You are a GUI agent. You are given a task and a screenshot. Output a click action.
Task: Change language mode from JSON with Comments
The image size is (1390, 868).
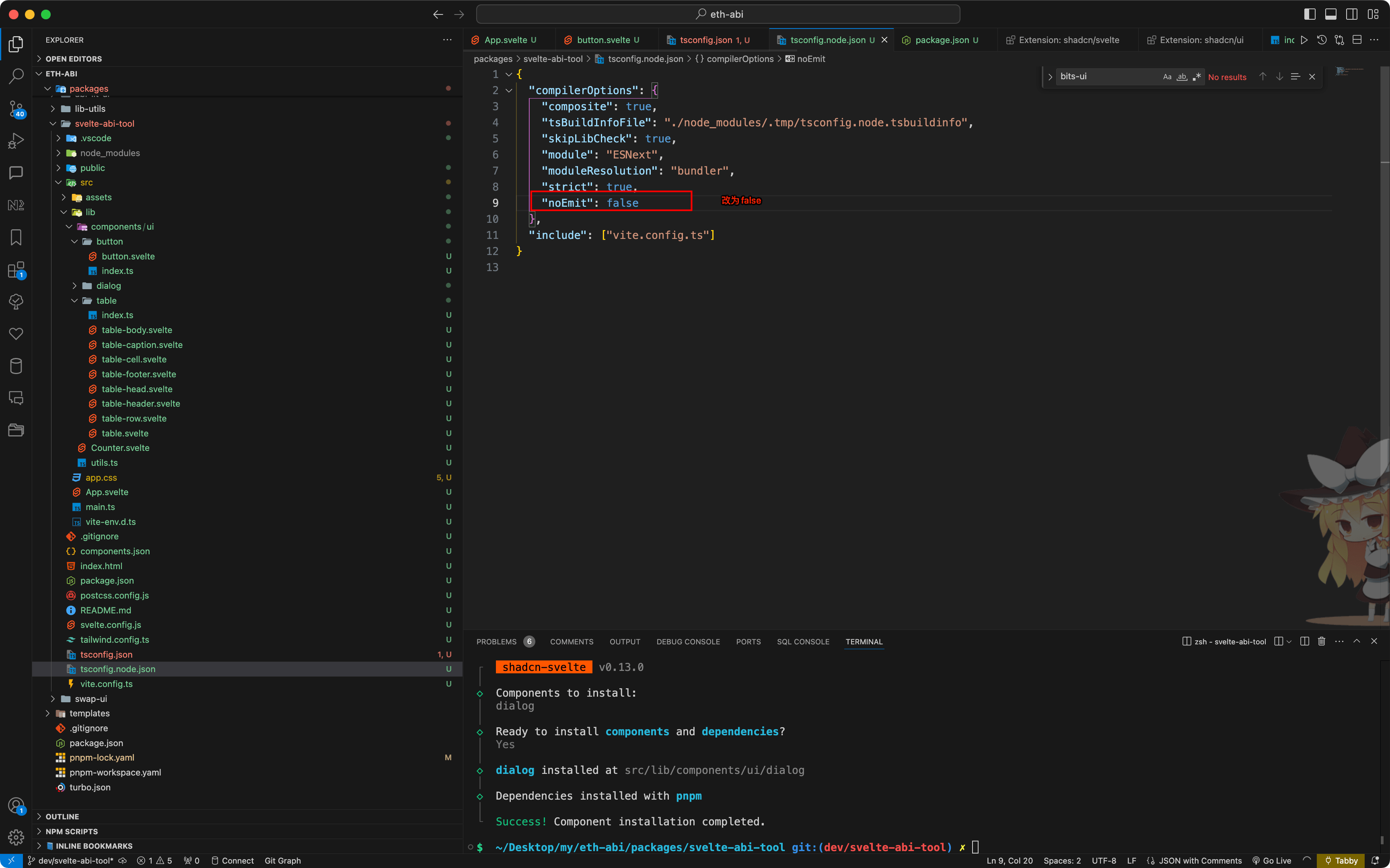point(1200,860)
